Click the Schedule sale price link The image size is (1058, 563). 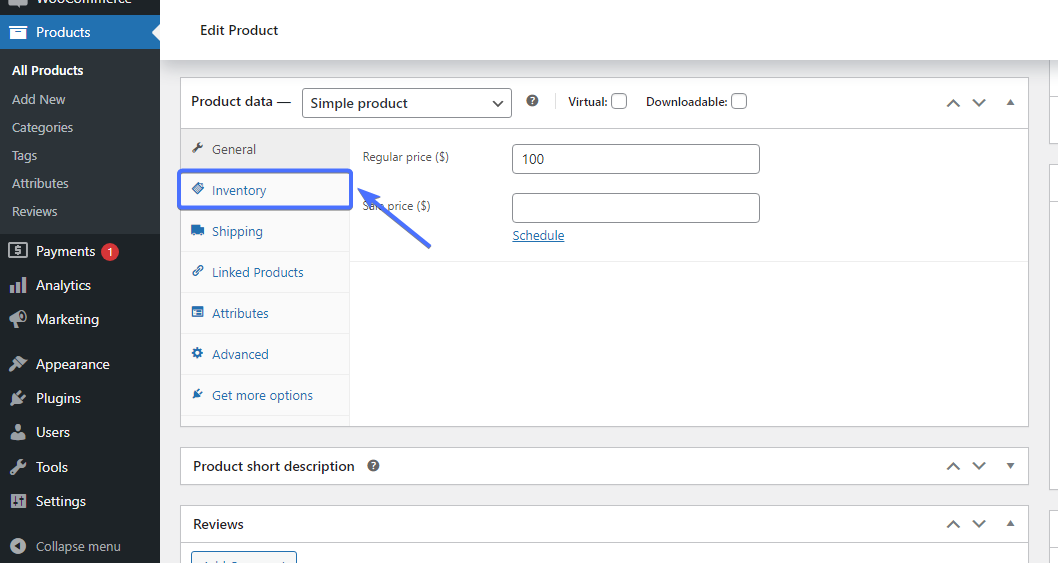[538, 236]
